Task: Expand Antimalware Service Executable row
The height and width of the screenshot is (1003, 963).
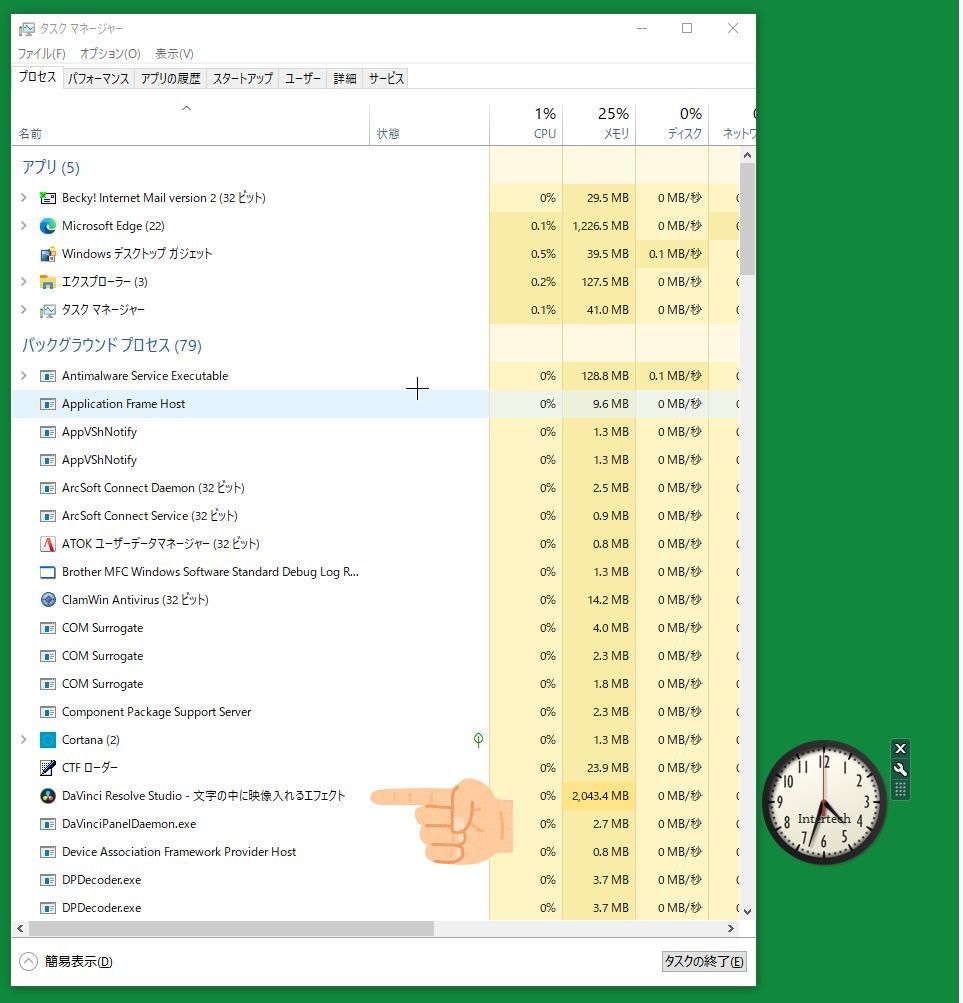Action: point(24,376)
